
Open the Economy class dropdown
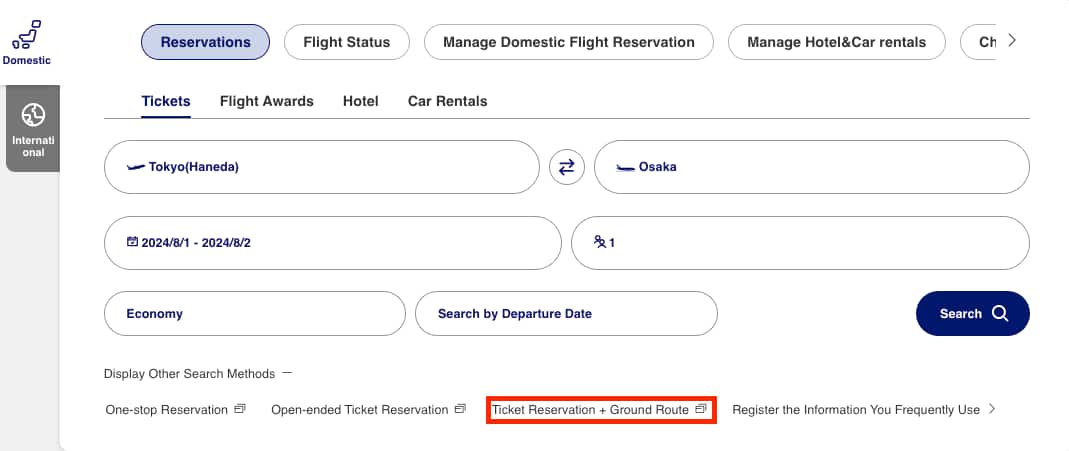[x=254, y=314]
